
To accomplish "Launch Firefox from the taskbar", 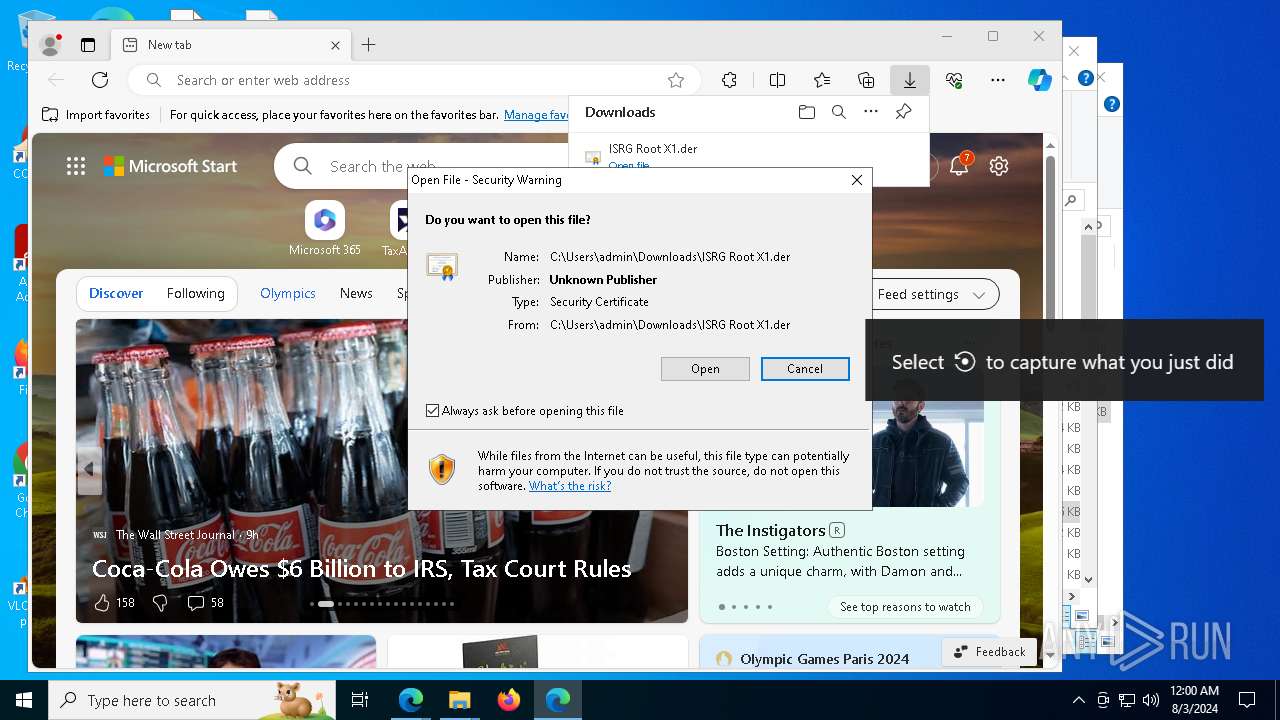I will [x=509, y=700].
